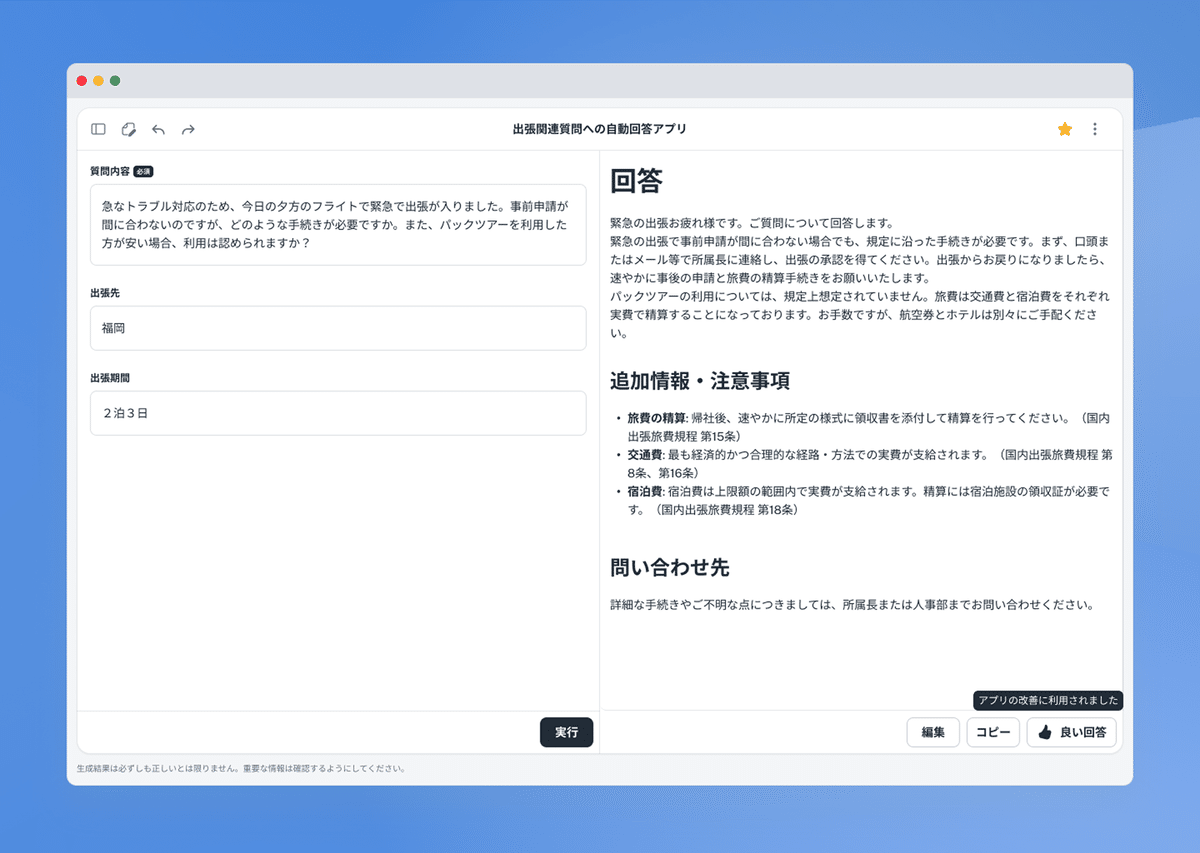
Task: Click the yellow favorite star icon
Action: tap(1064, 129)
